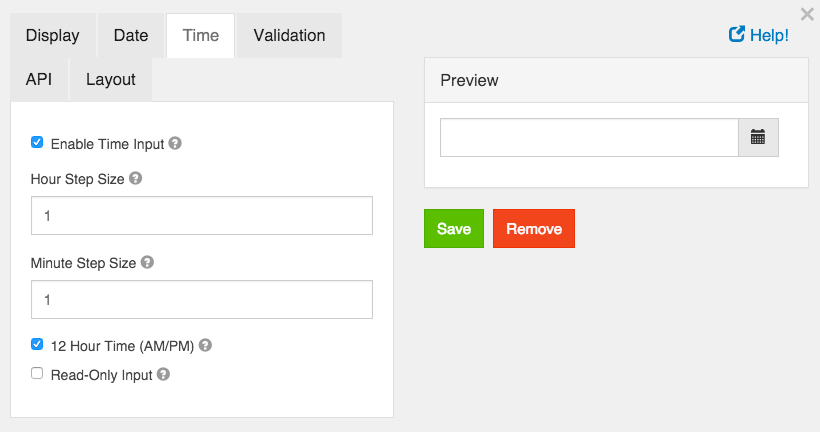
Task: Go to the API tab
Action: (39, 80)
